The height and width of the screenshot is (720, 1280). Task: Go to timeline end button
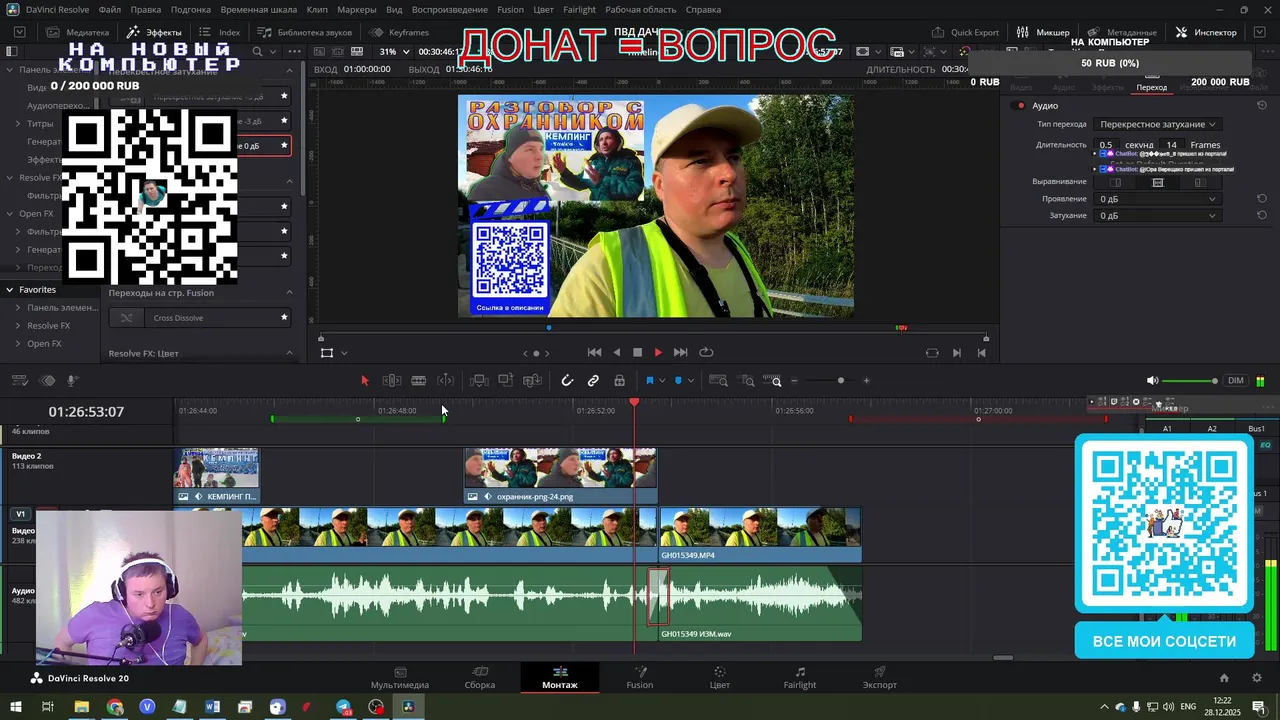[x=982, y=352]
